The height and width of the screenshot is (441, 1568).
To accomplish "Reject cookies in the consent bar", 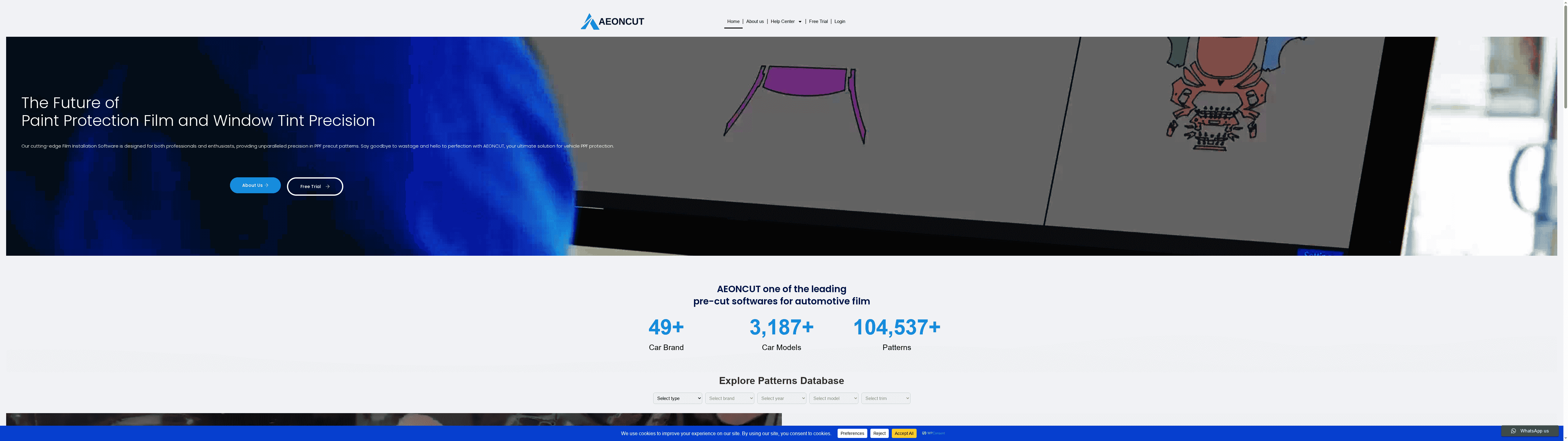I will tap(879, 434).
